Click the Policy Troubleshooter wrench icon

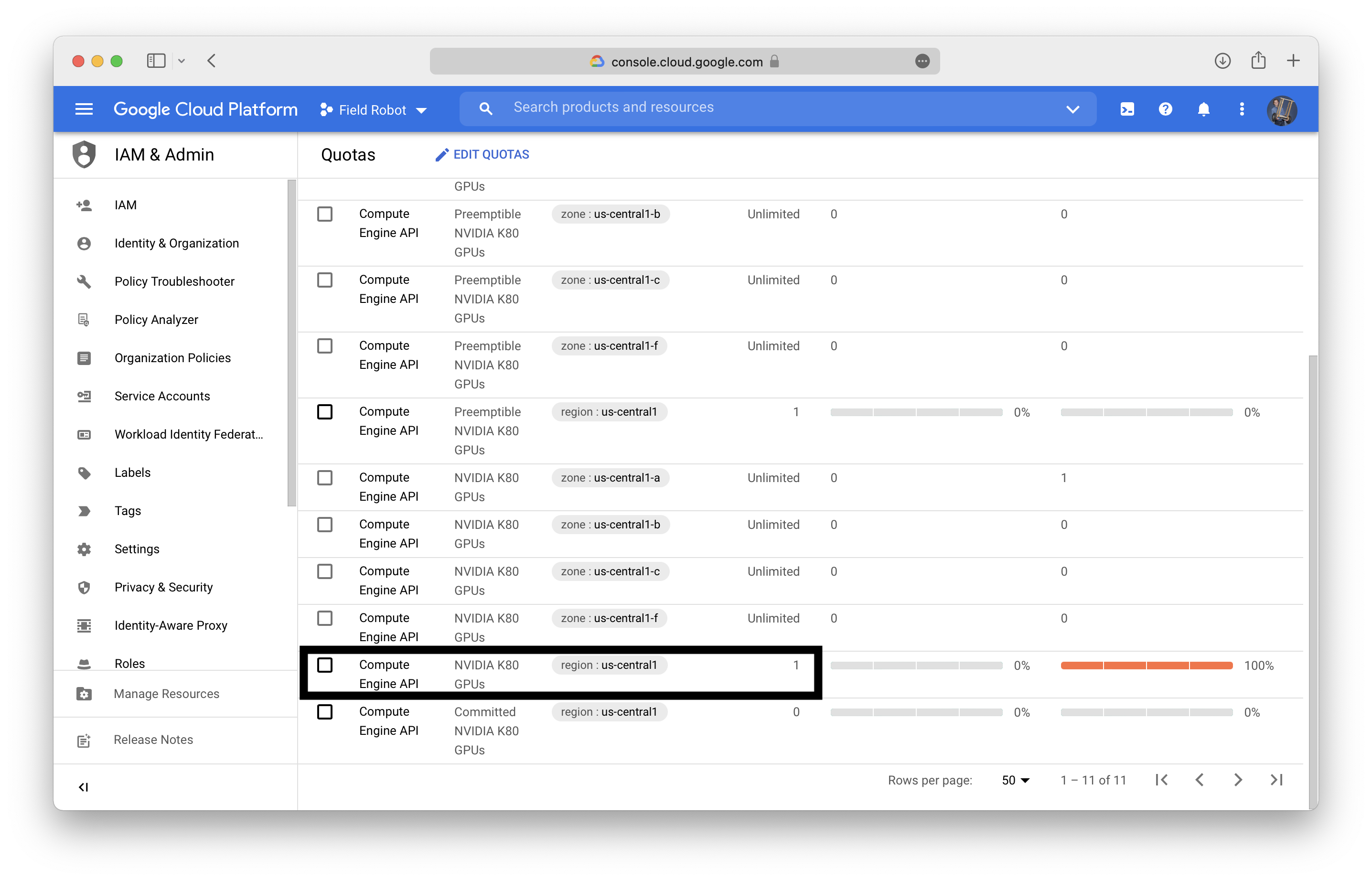pos(84,281)
